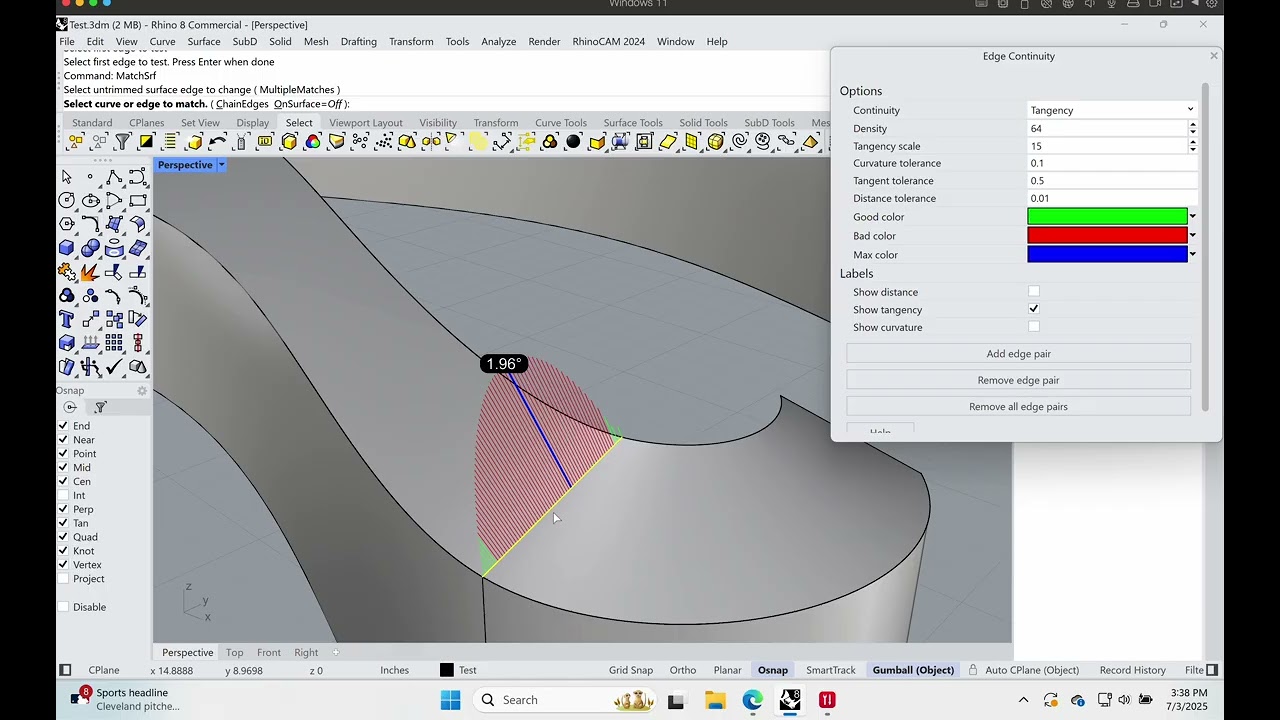Click the Add edge pair button

(x=1018, y=354)
